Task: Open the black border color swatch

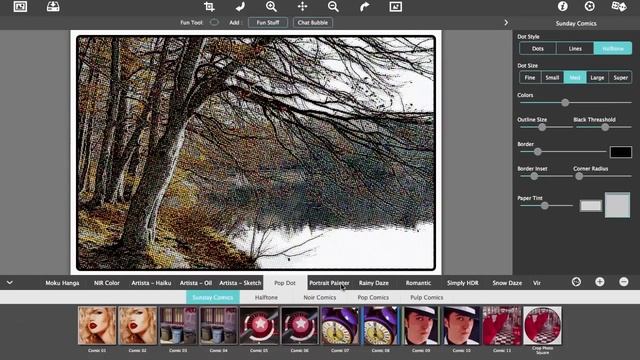Action: (621, 152)
